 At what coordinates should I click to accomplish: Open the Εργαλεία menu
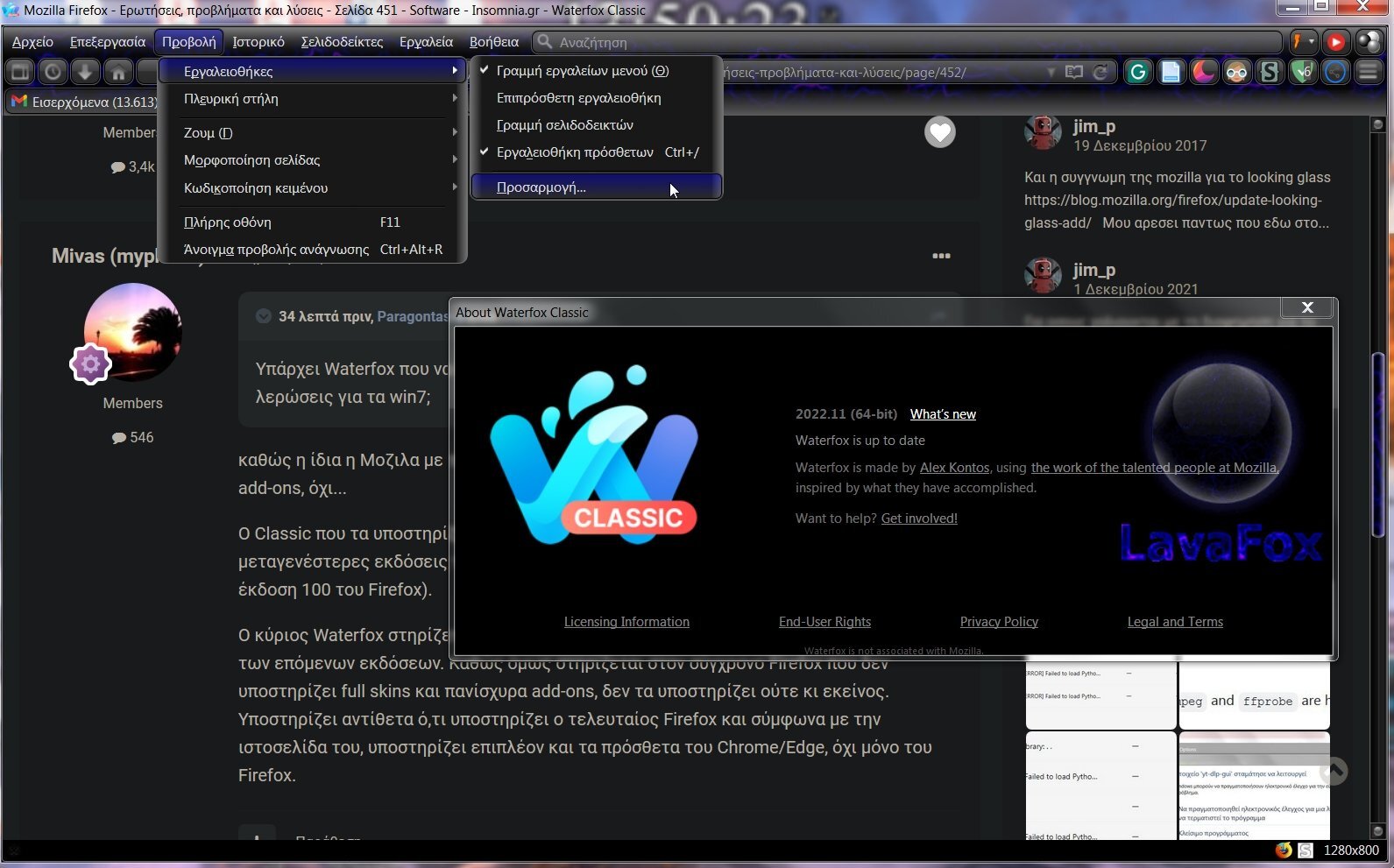[x=426, y=42]
